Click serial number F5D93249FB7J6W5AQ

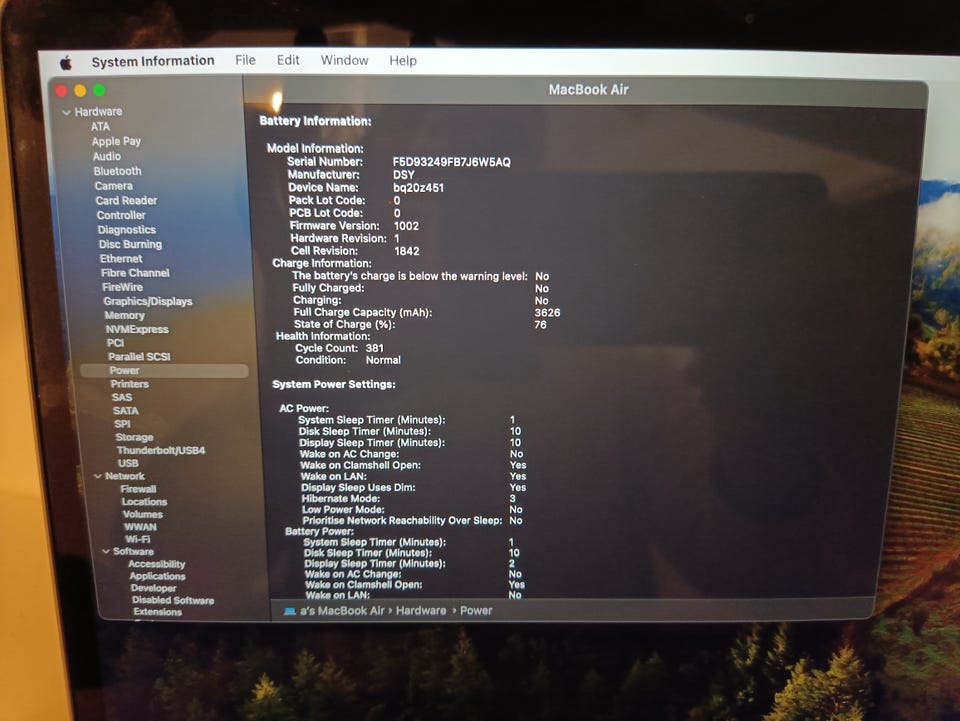coord(452,162)
